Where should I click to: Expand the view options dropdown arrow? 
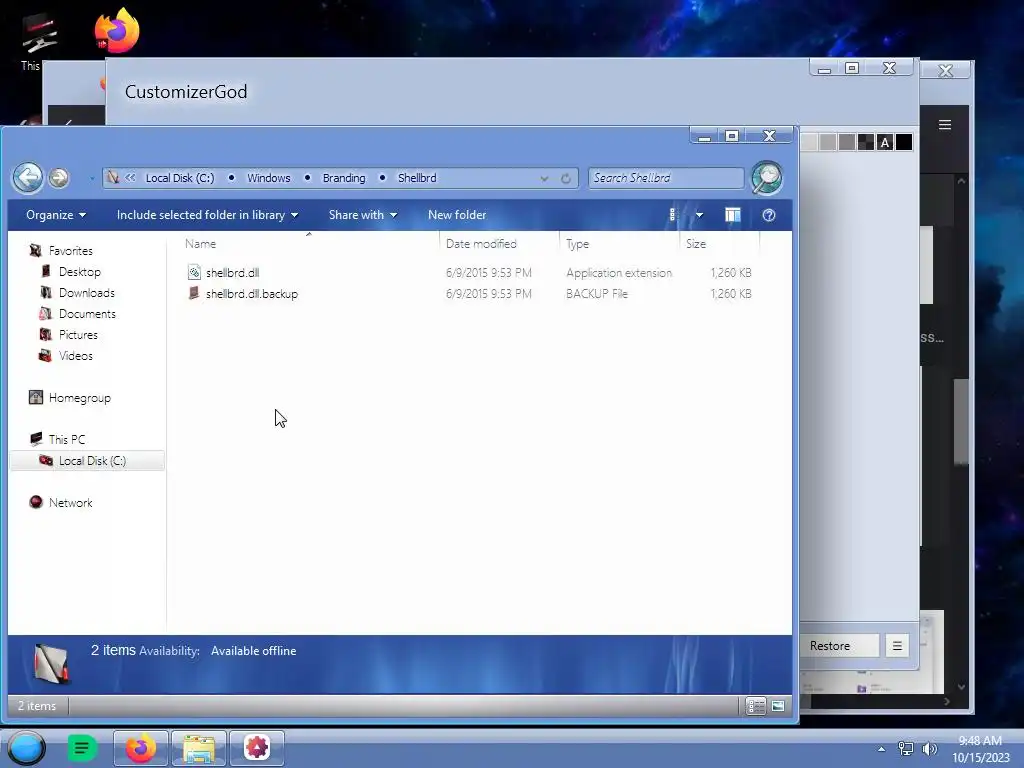point(699,215)
